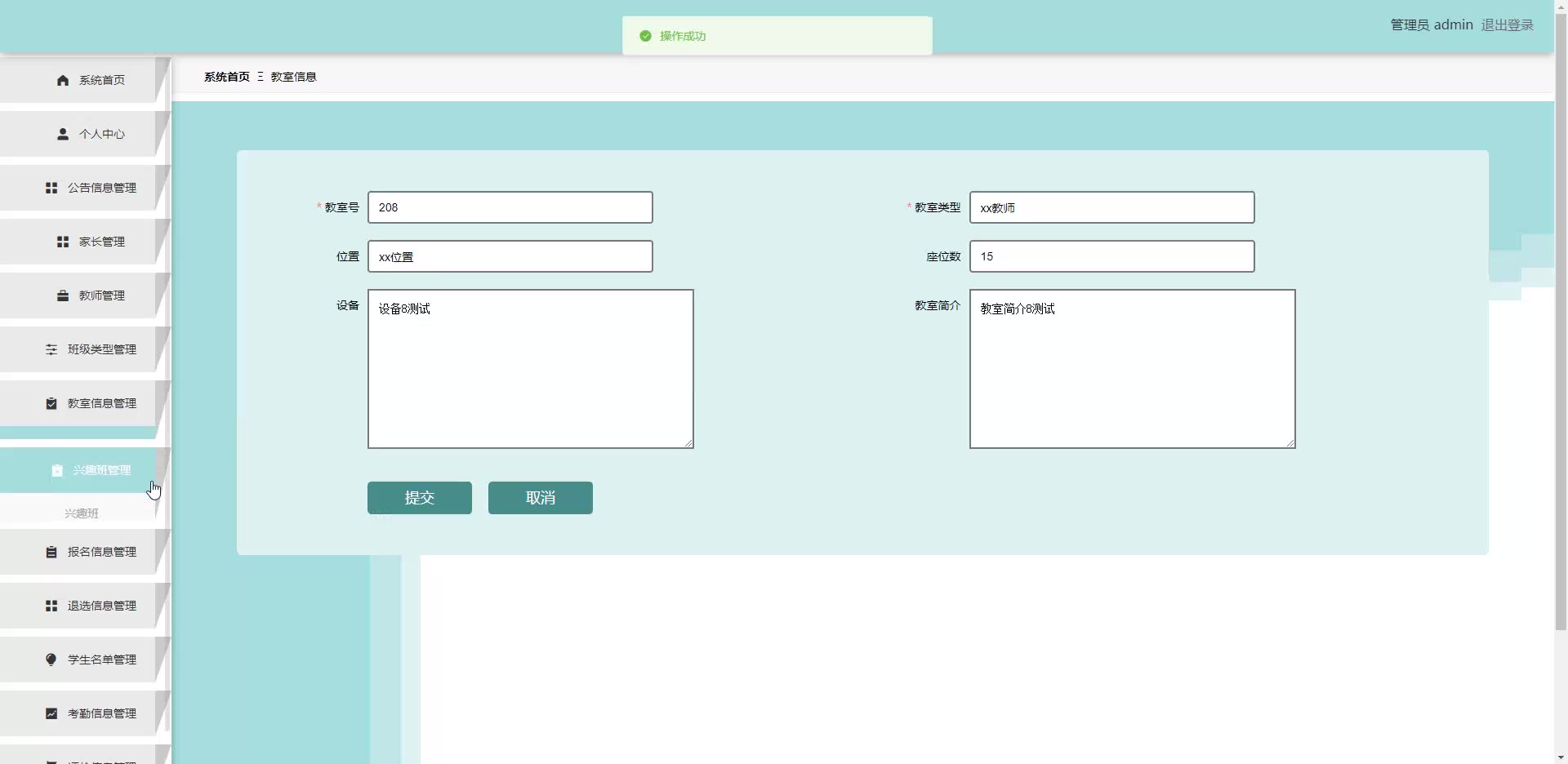Click the person icon beside 个人中心
The height and width of the screenshot is (764, 1568).
tap(63, 134)
